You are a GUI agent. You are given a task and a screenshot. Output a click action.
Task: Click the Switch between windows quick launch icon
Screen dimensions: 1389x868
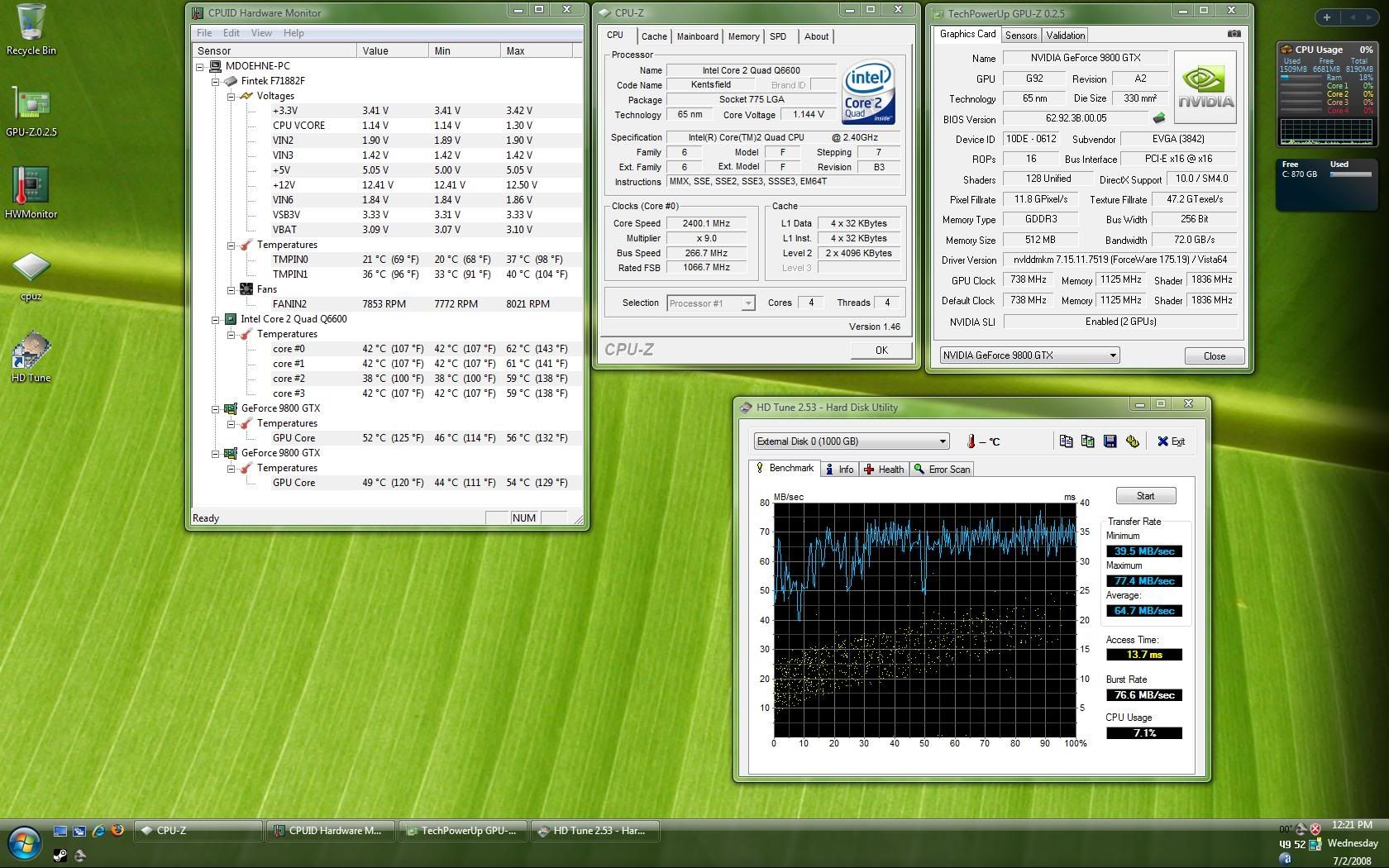click(x=79, y=831)
